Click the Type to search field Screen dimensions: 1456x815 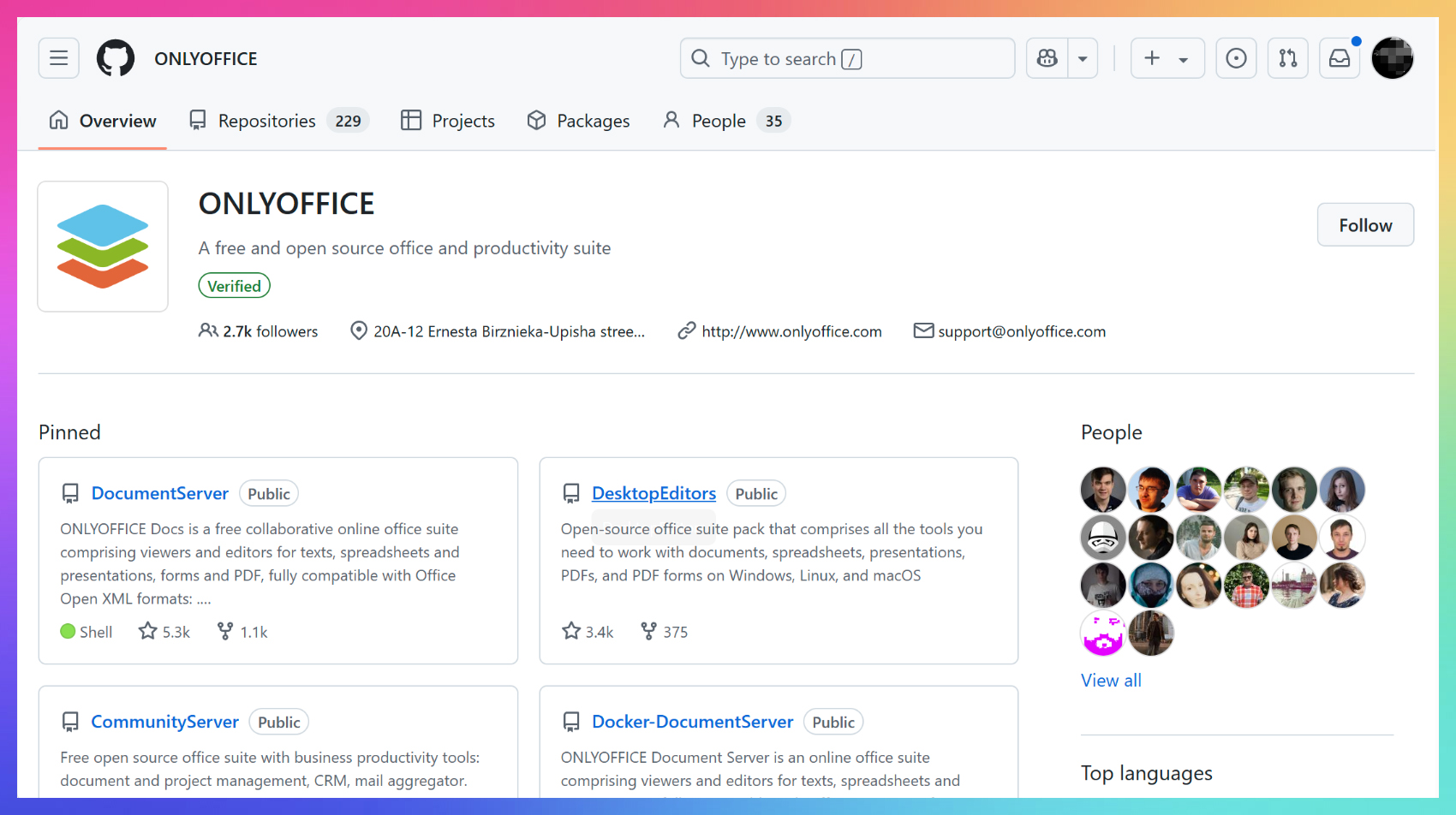click(847, 58)
